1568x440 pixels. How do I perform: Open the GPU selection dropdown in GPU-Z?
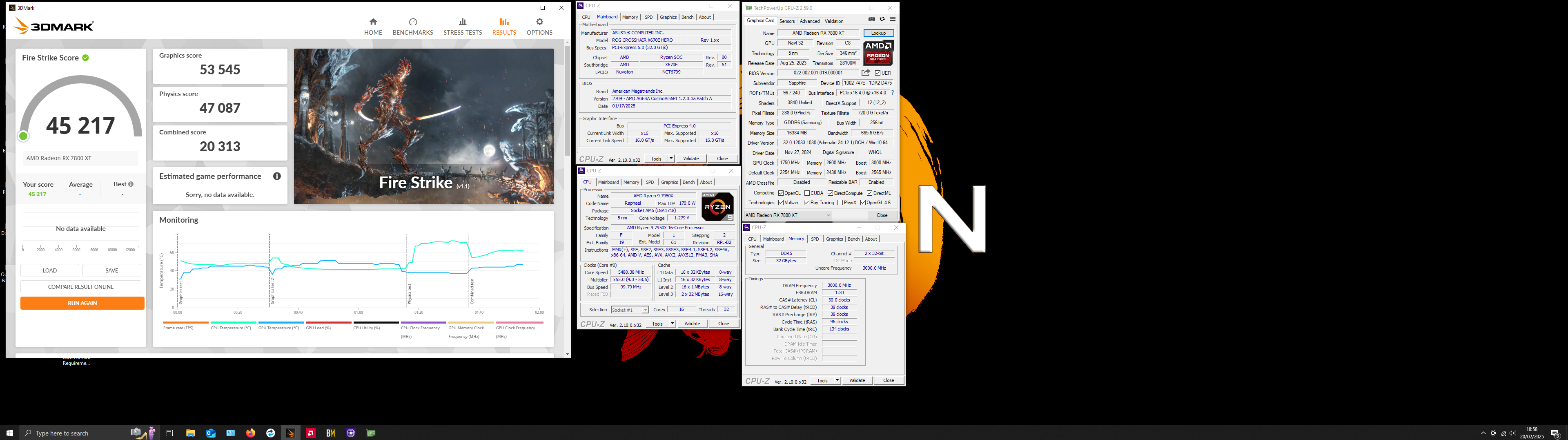click(x=788, y=215)
